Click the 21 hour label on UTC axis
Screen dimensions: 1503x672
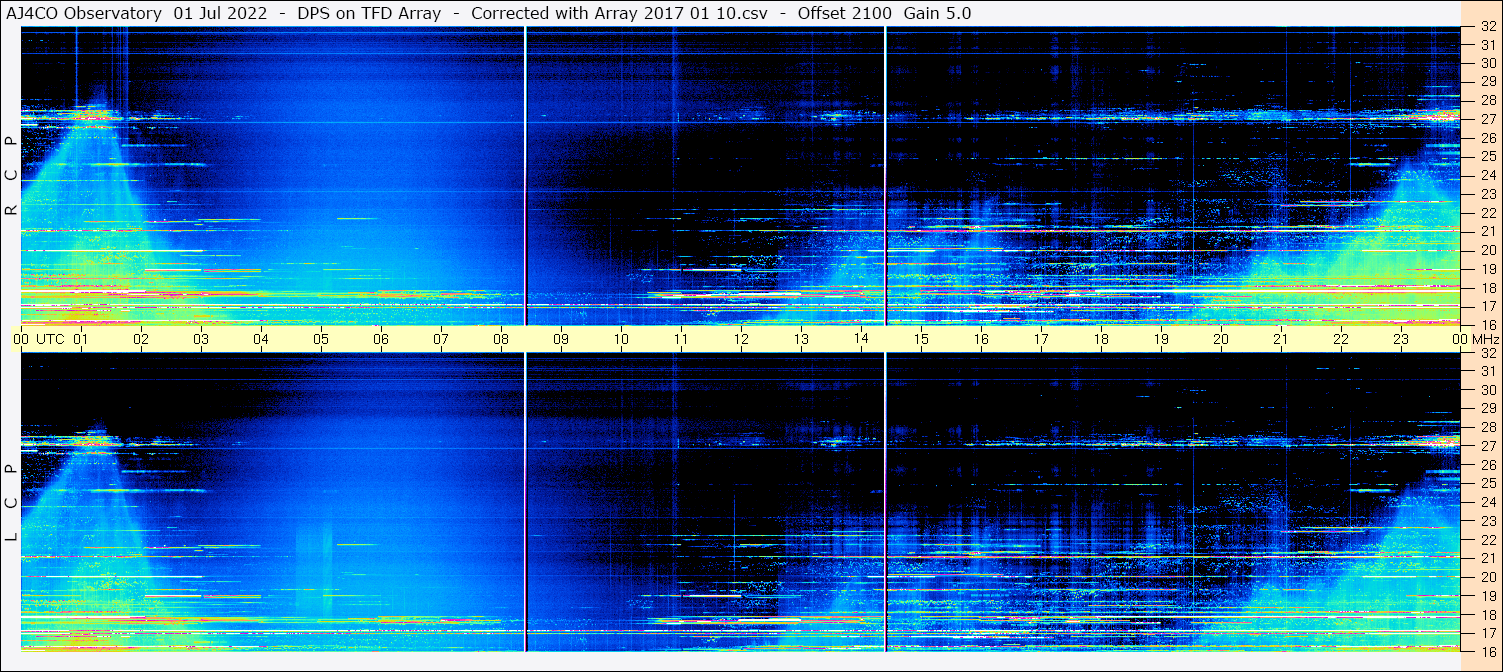coord(1281,339)
